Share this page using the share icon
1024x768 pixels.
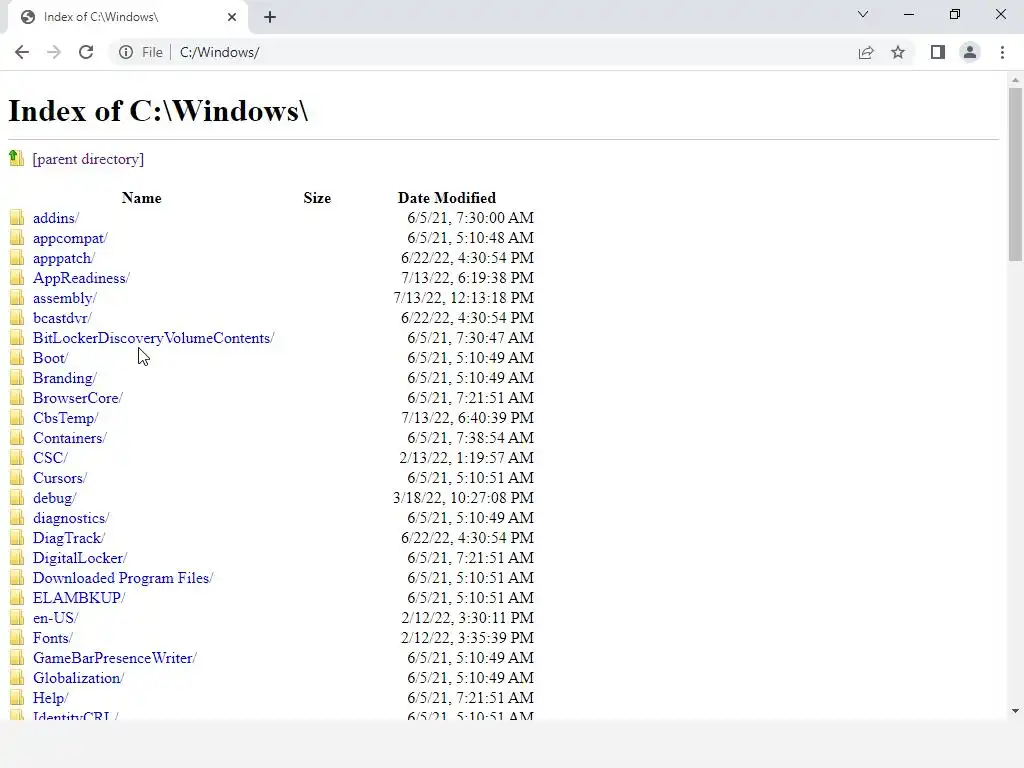click(866, 52)
